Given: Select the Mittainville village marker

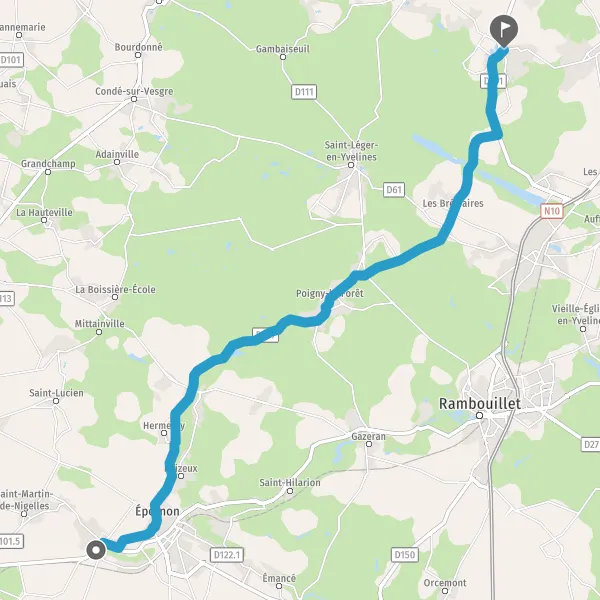Looking at the screenshot, I should point(99,332).
